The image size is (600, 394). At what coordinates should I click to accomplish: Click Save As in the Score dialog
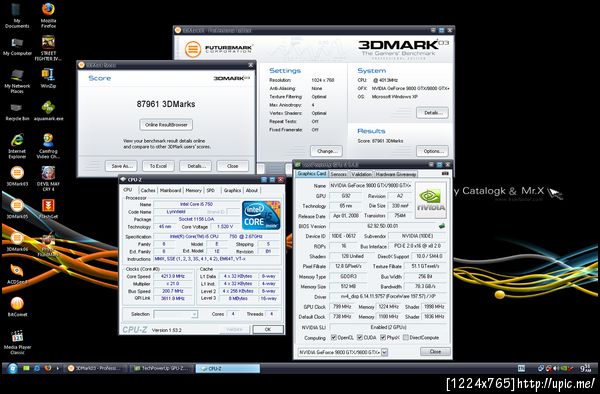click(x=121, y=166)
